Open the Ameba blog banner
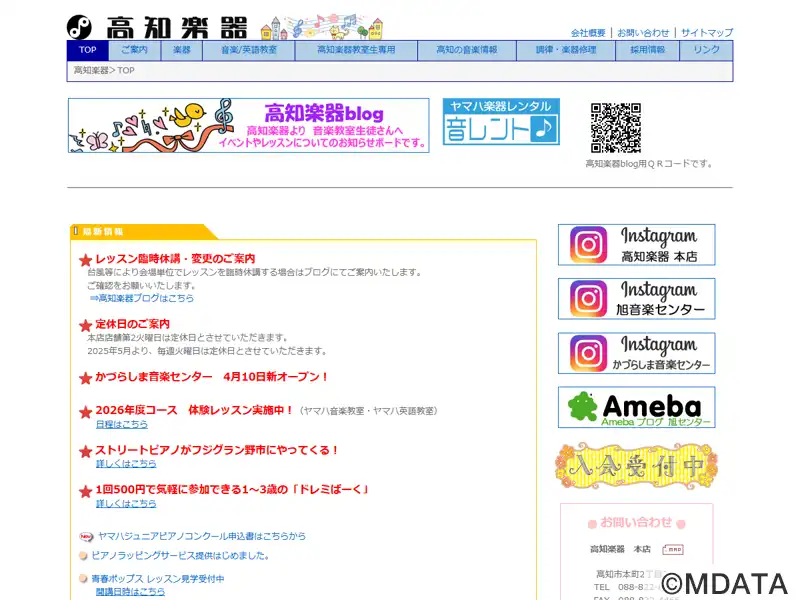This screenshot has height=600, width=800. coord(637,407)
